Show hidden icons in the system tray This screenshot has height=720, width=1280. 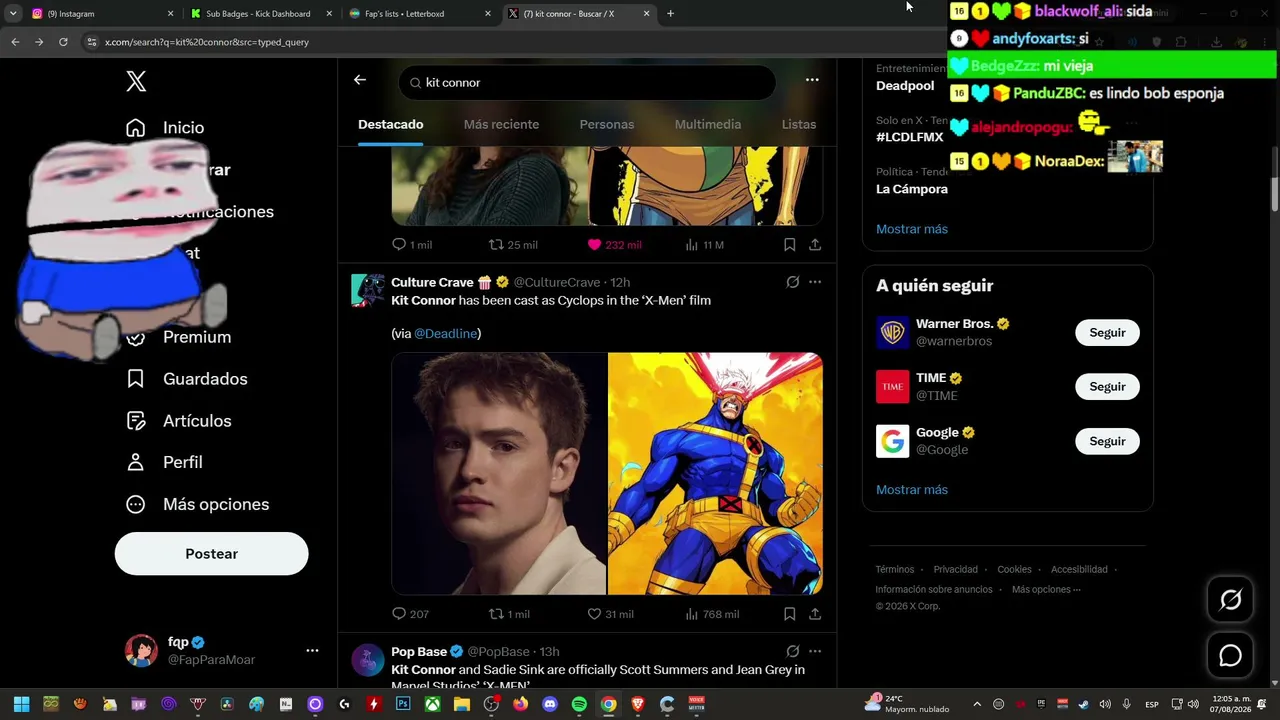click(x=977, y=704)
